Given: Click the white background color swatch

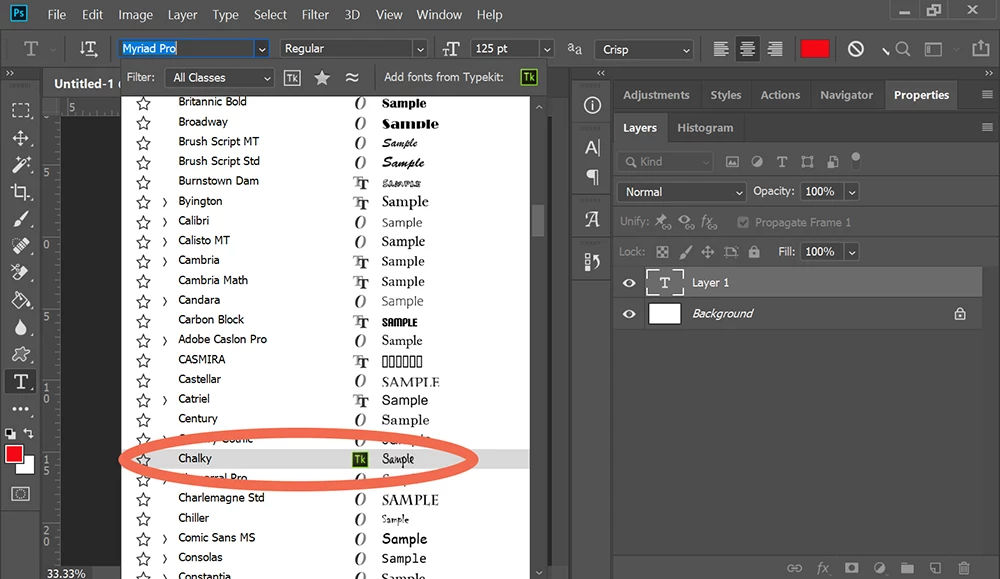Looking at the screenshot, I should tap(27, 467).
